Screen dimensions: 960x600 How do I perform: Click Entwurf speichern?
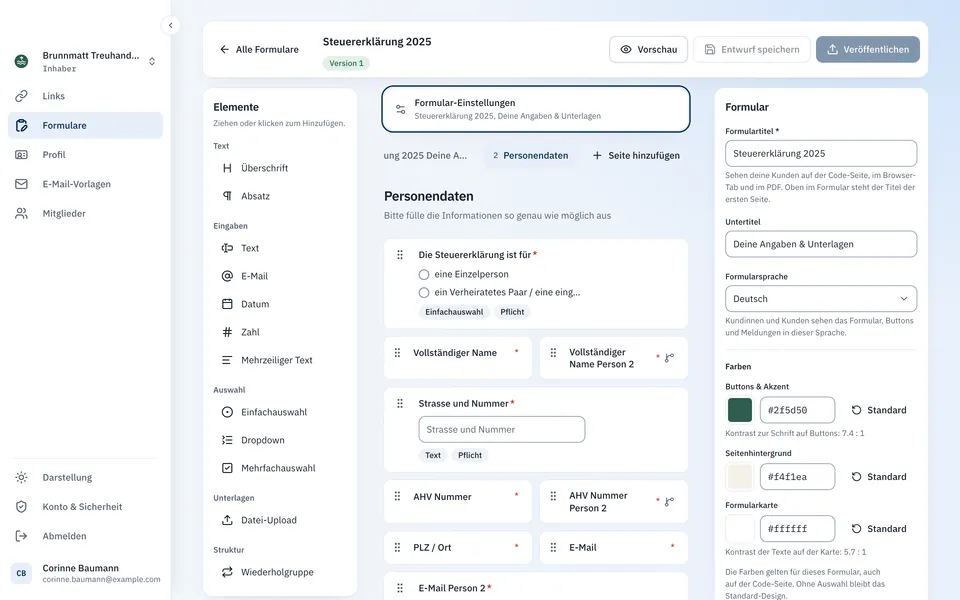tap(752, 50)
